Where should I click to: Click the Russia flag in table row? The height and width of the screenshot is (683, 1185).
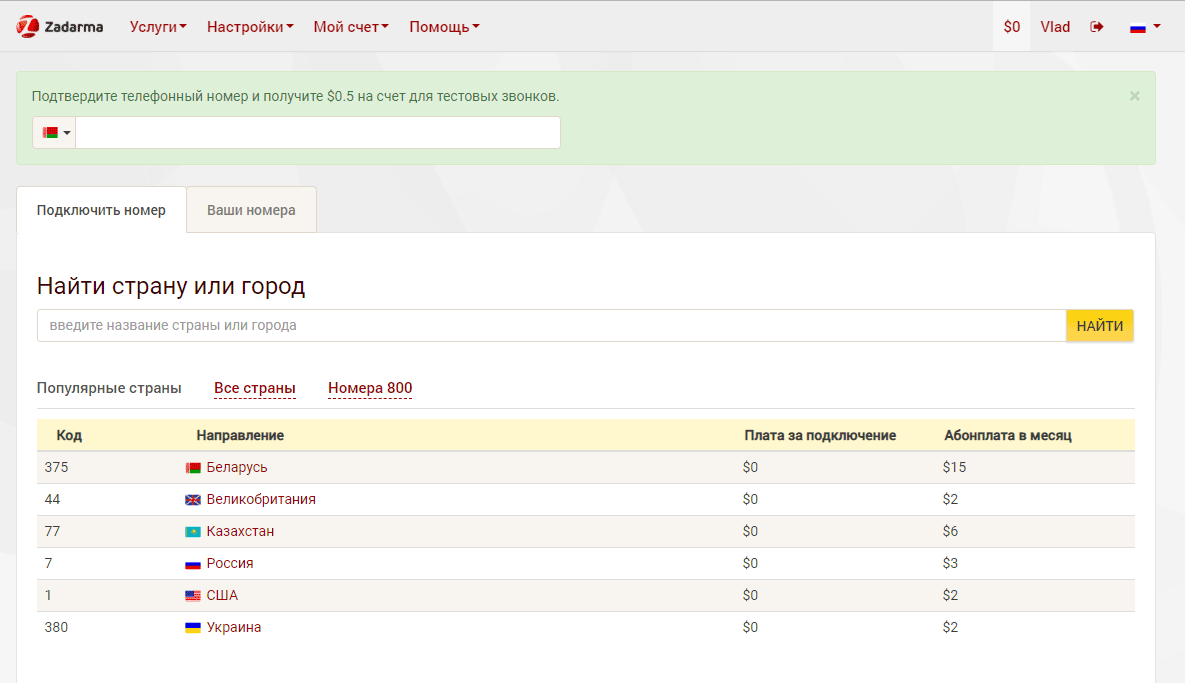coord(193,564)
